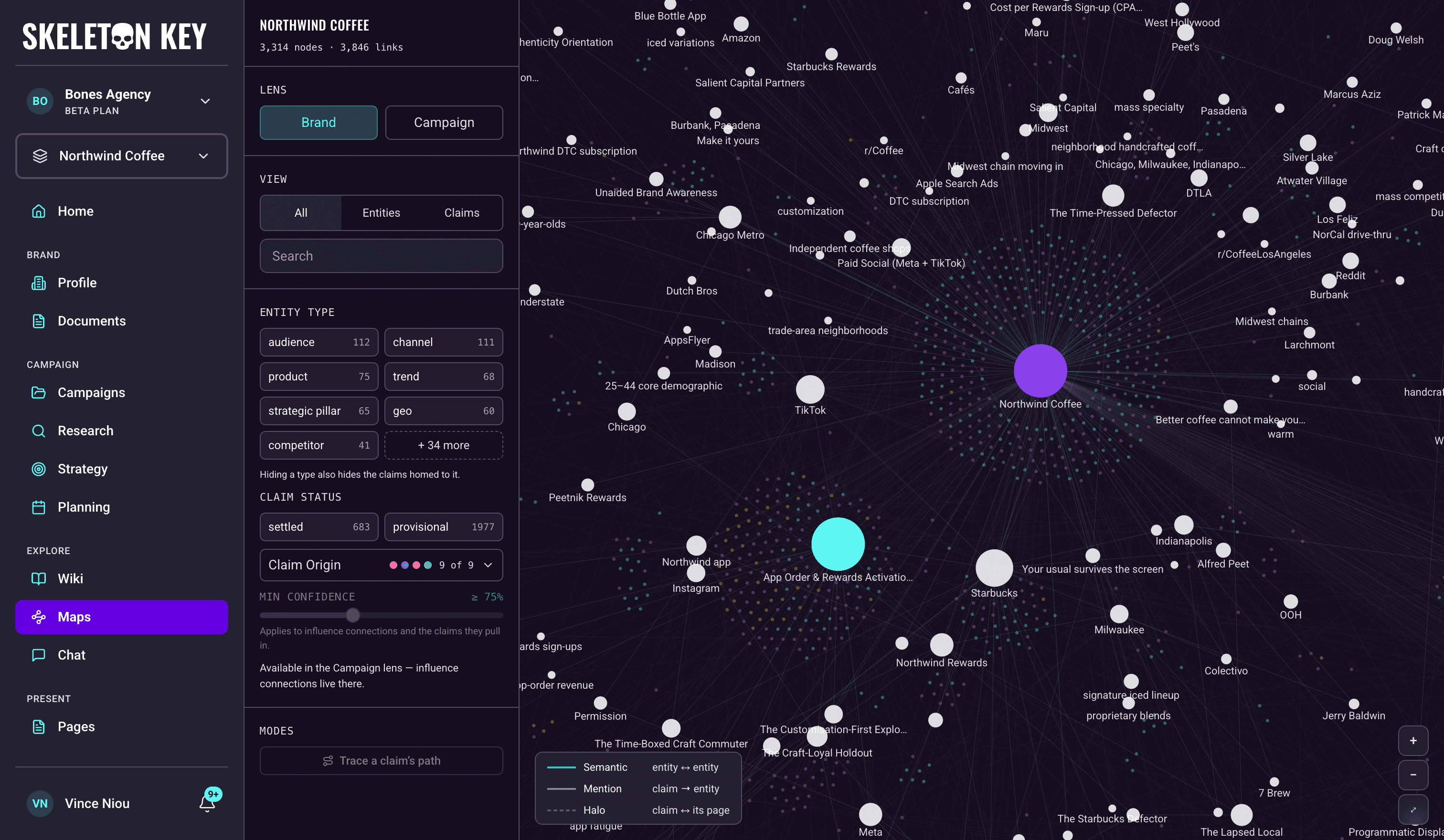The height and width of the screenshot is (840, 1444).
Task: Select the All view tab
Action: click(301, 213)
